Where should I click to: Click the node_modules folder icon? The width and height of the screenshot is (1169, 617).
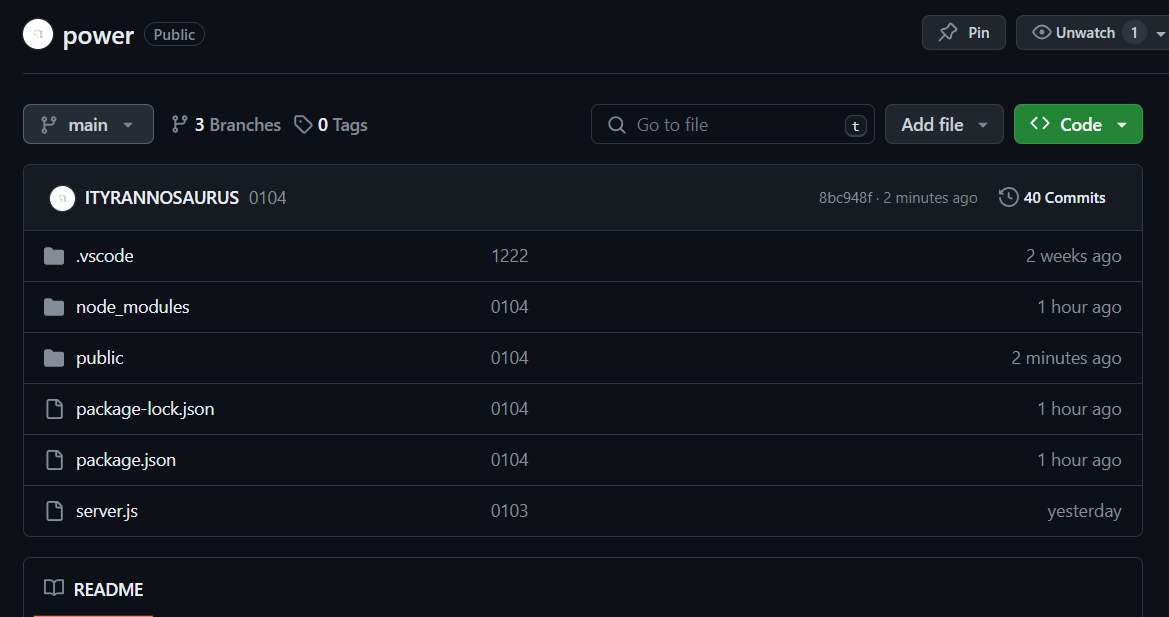click(54, 307)
